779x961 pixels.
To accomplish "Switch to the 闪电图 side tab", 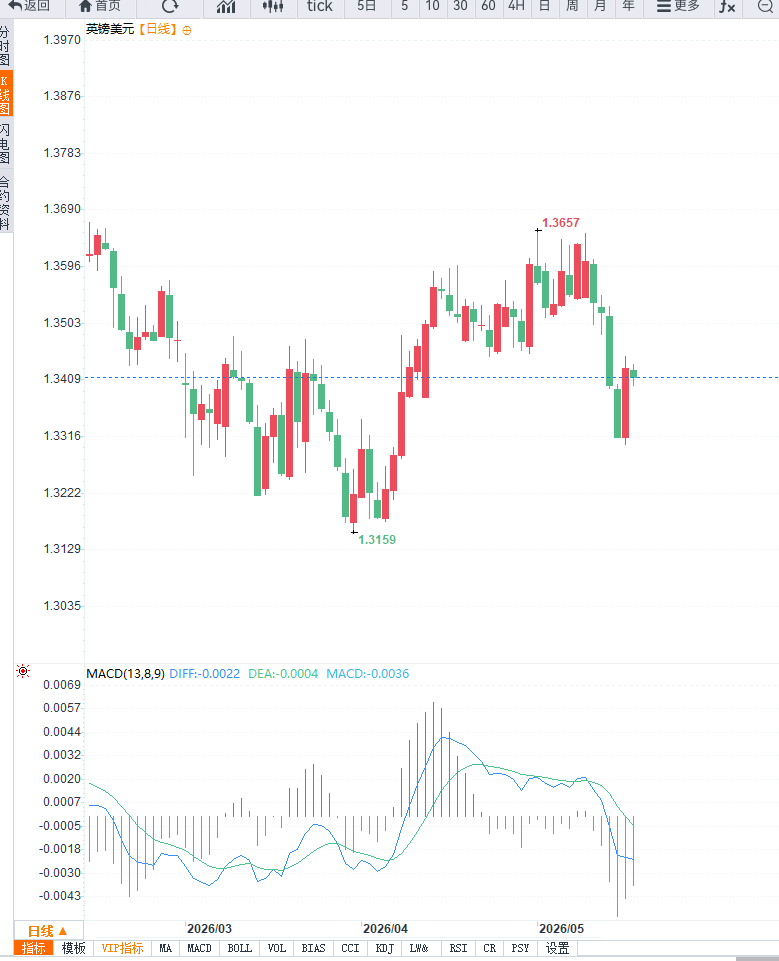I will pos(5,143).
